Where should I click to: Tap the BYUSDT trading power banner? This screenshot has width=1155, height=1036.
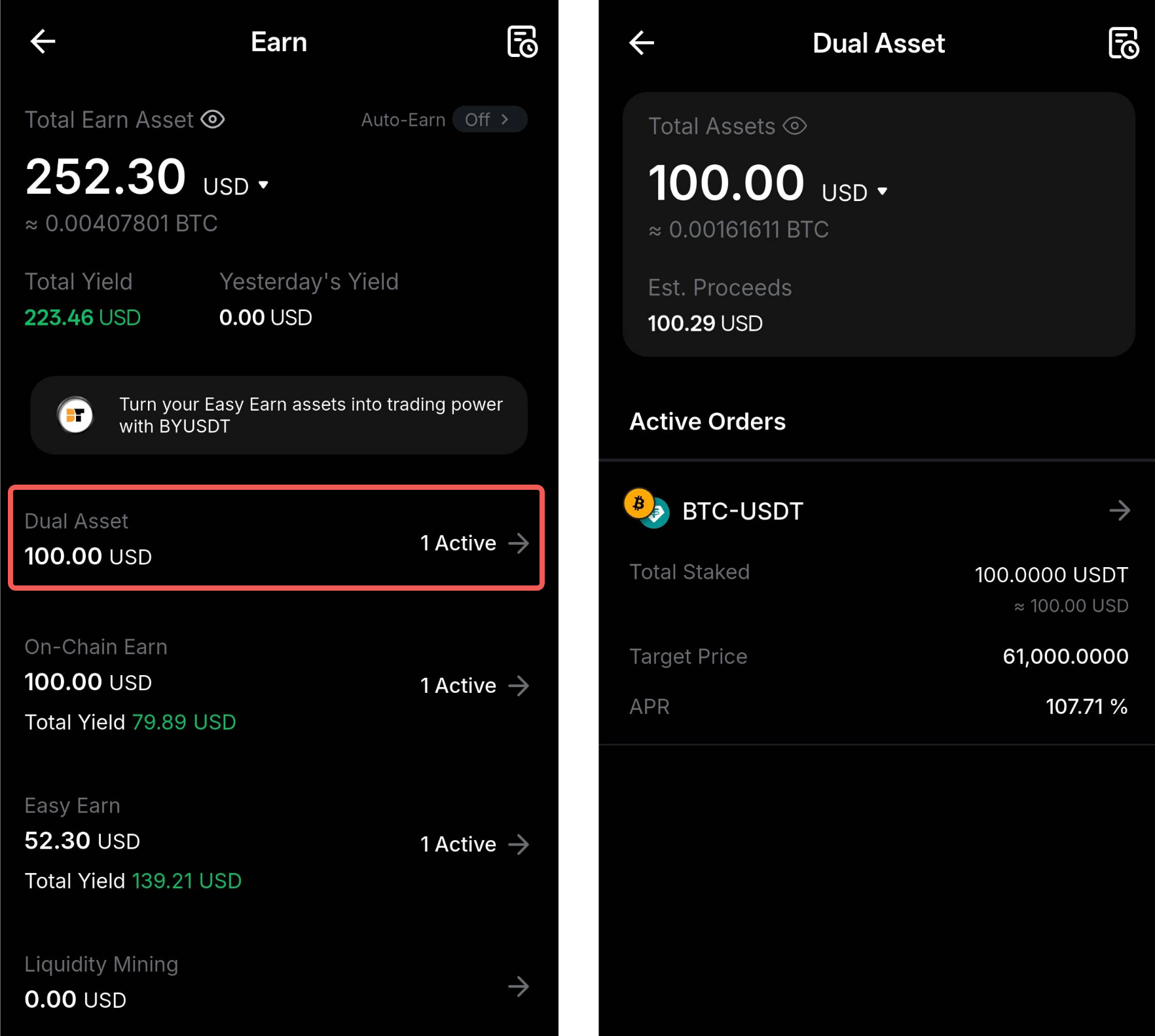point(279,415)
